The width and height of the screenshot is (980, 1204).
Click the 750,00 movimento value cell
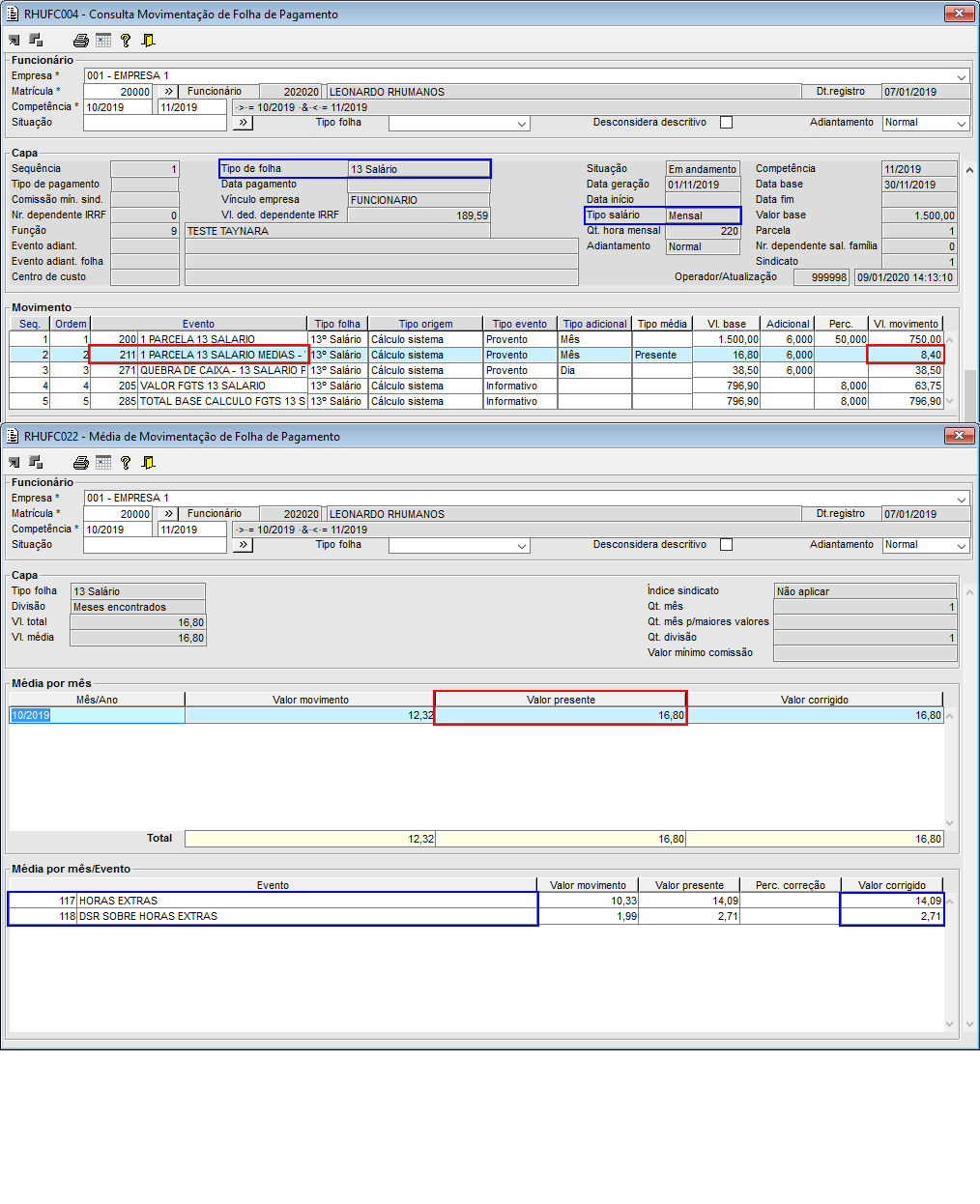pos(906,339)
